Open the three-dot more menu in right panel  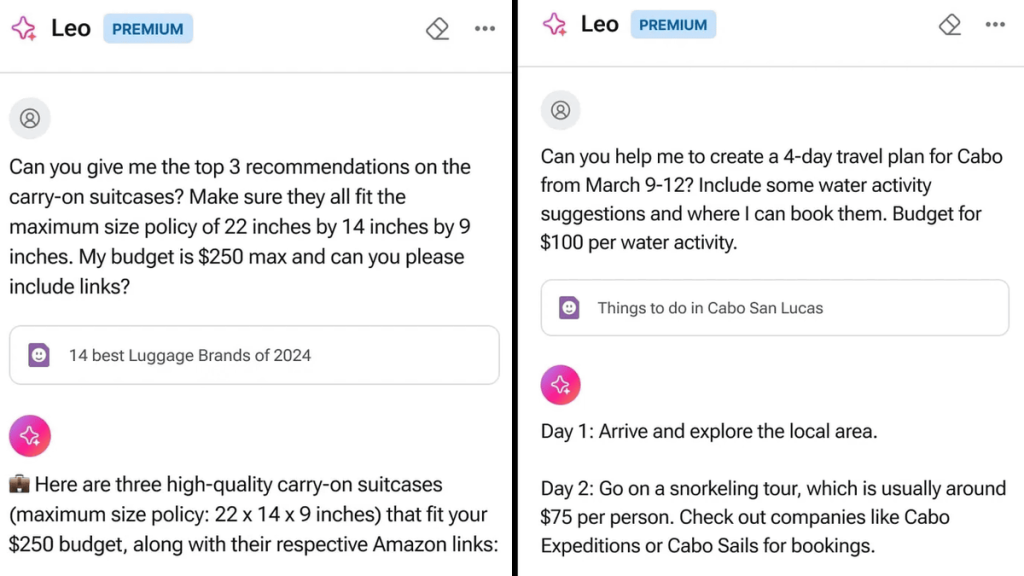(995, 24)
